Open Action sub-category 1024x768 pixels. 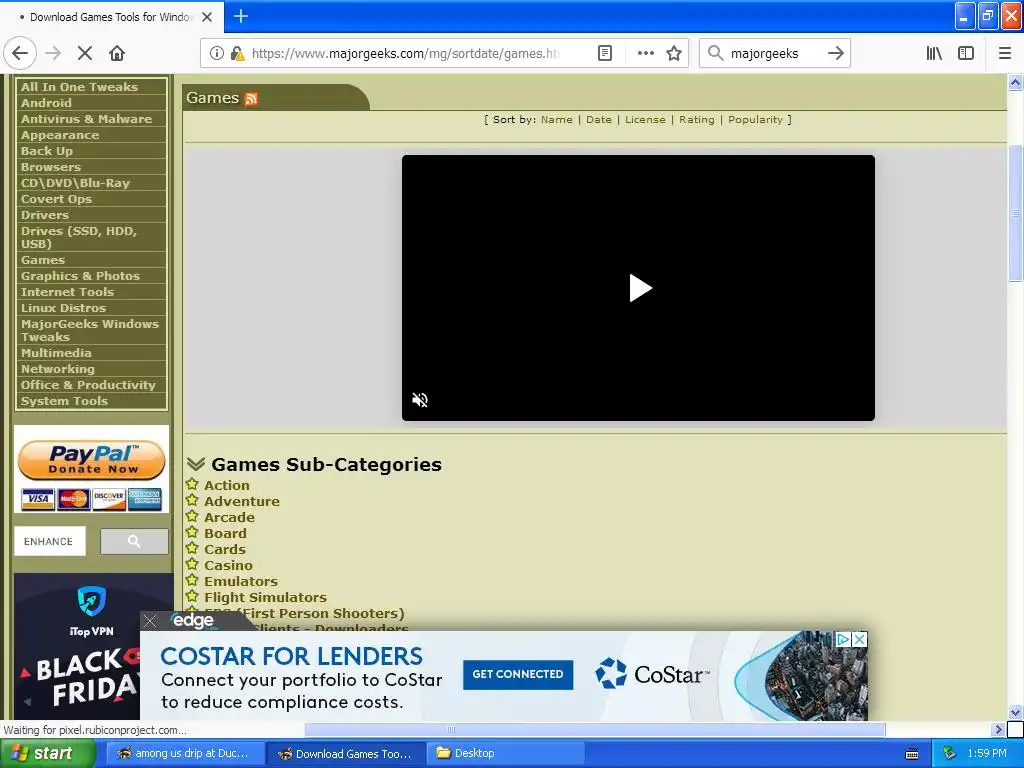[227, 485]
